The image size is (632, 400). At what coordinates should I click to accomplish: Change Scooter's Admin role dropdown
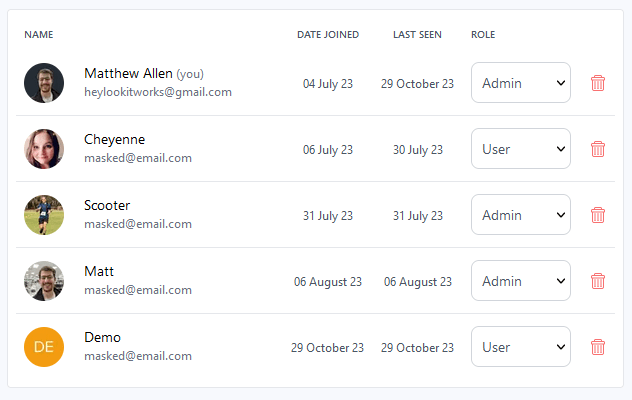point(521,215)
